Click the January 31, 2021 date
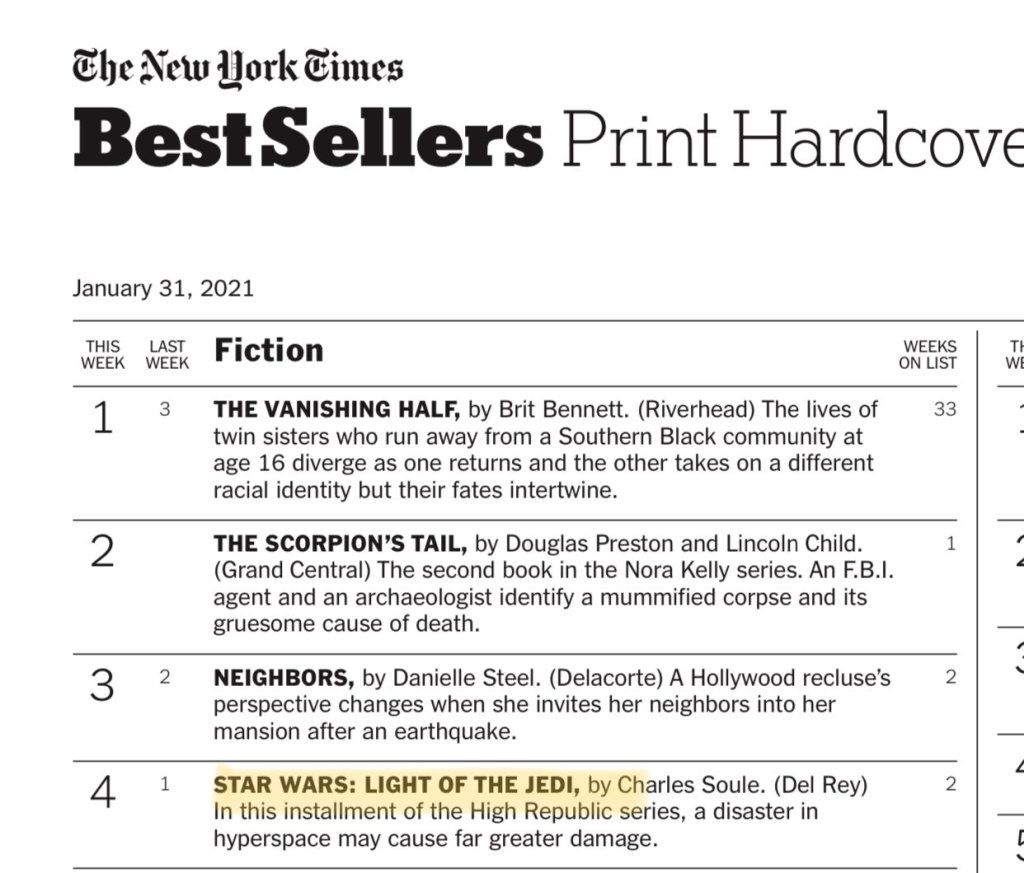Image resolution: width=1024 pixels, height=873 pixels. coord(163,289)
